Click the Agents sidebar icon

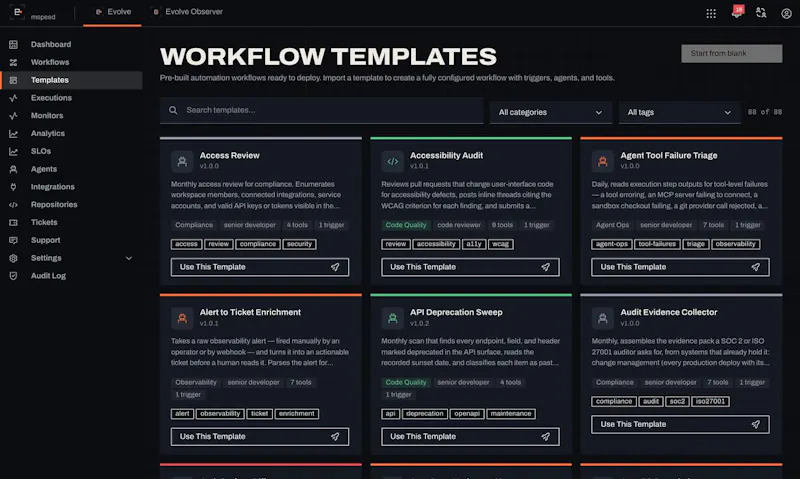pos(13,169)
